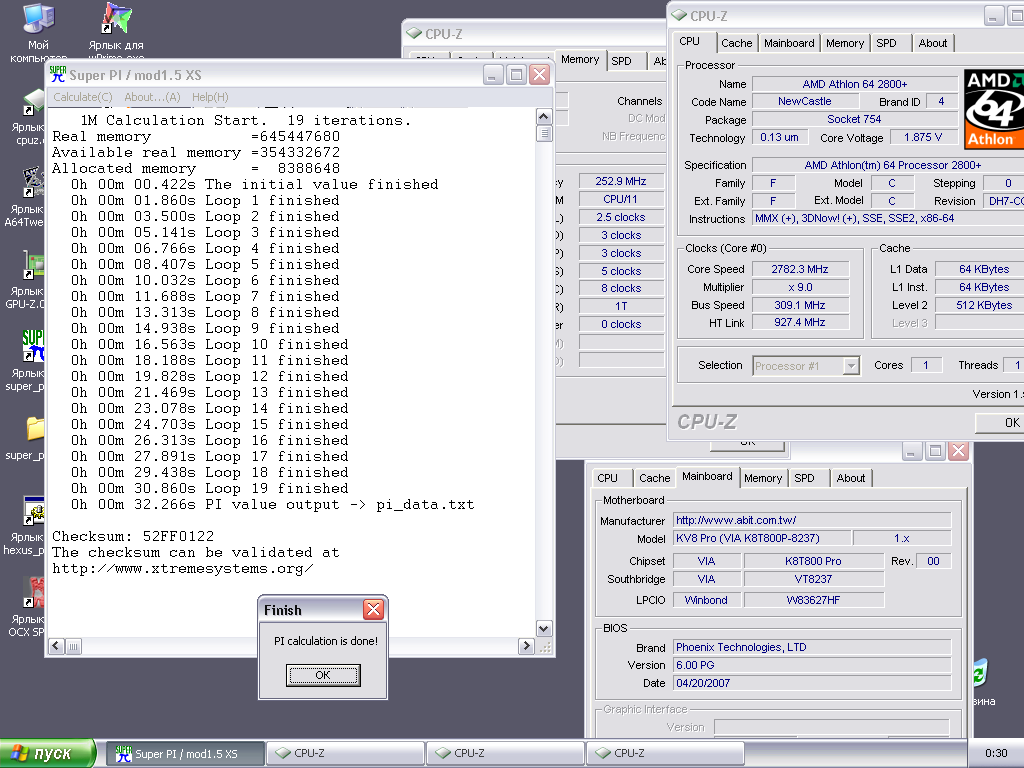1024x768 pixels.
Task: Click the Model KV8 Pro field
Action: pyautogui.click(x=761, y=538)
